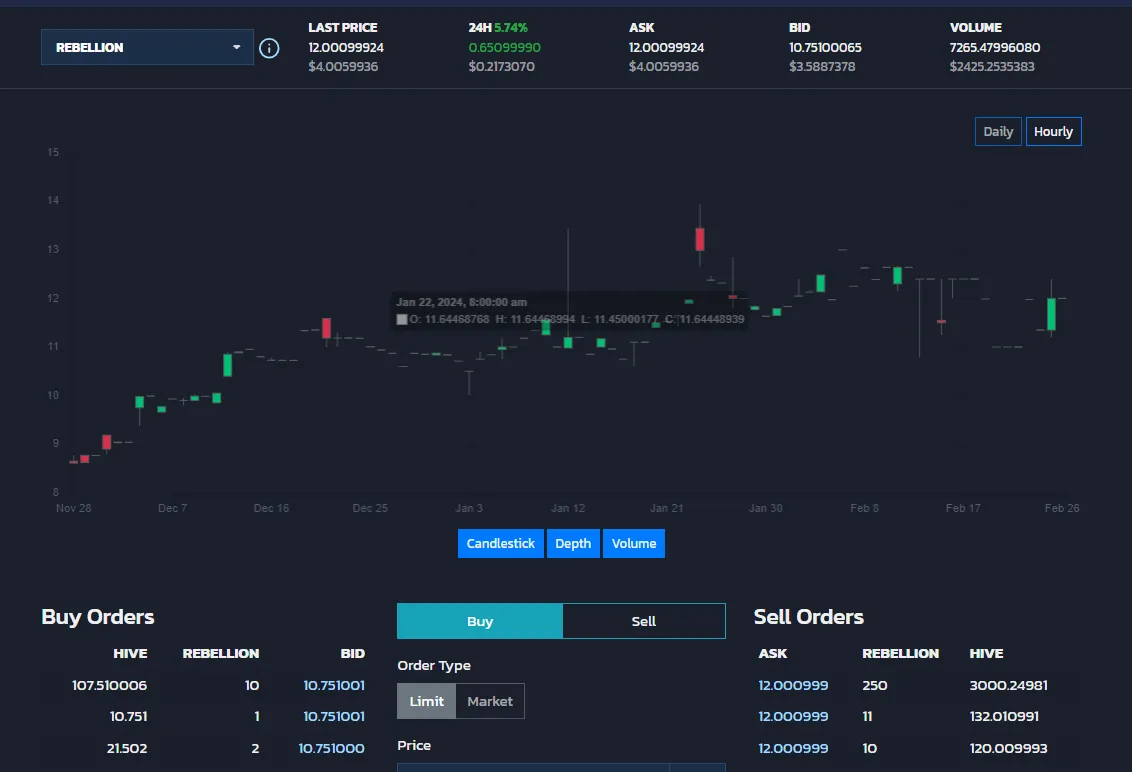
Task: Click the 5.74% 24H percentage
Action: 511,27
